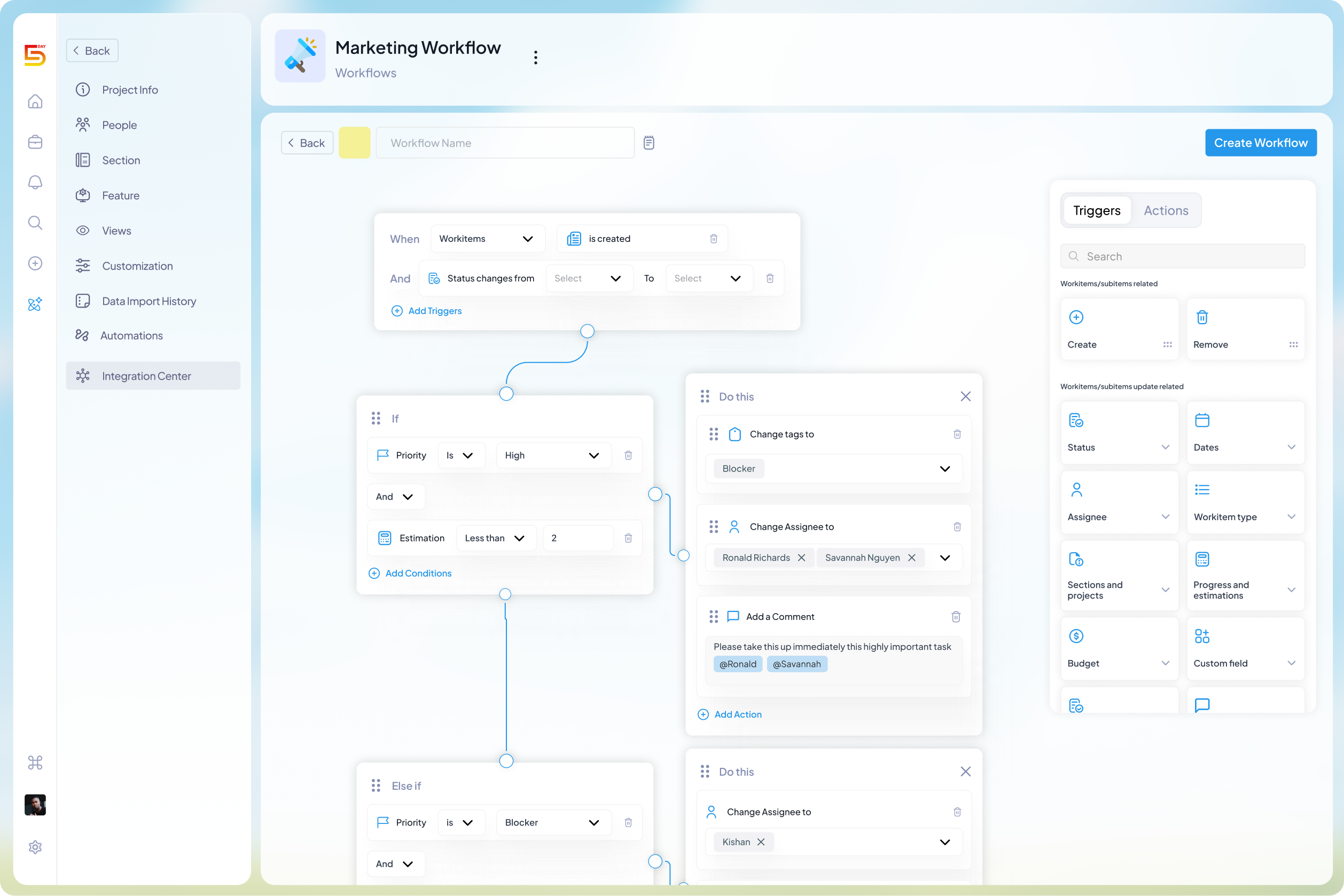This screenshot has width=1344, height=896.
Task: Click the briefcase icon in left rail
Action: click(x=35, y=142)
